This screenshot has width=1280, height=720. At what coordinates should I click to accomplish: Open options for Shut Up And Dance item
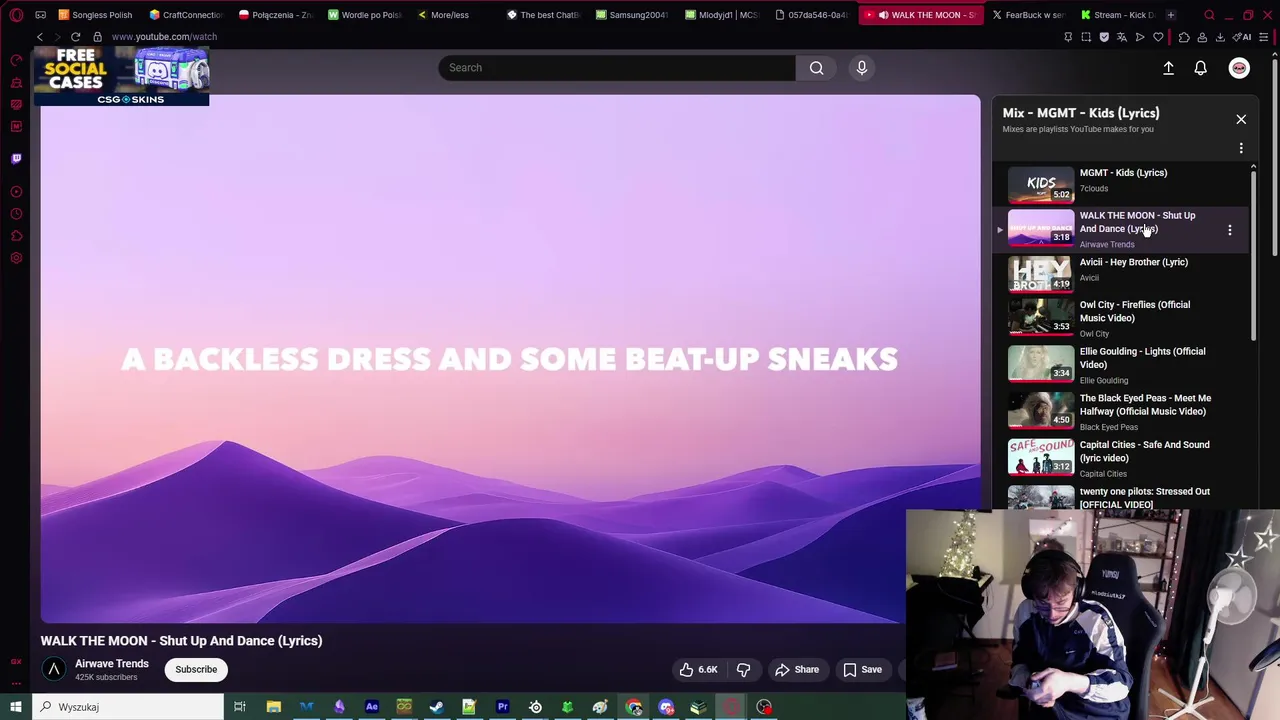point(1230,230)
